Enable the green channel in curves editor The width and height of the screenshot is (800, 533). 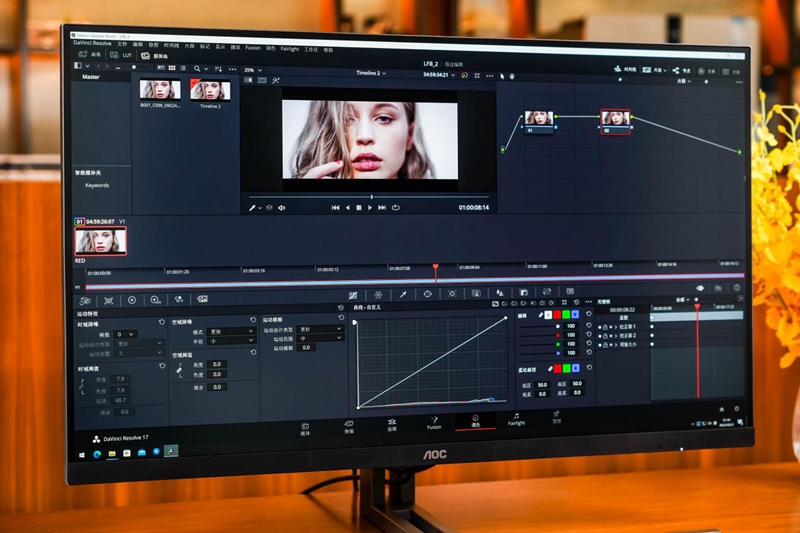pyautogui.click(x=567, y=314)
